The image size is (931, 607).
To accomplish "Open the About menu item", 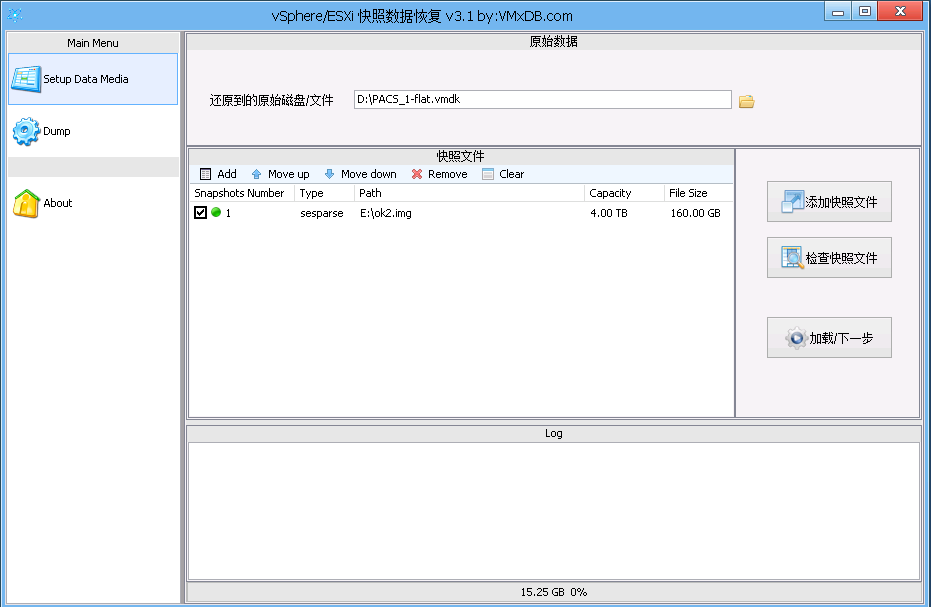I will pos(93,203).
